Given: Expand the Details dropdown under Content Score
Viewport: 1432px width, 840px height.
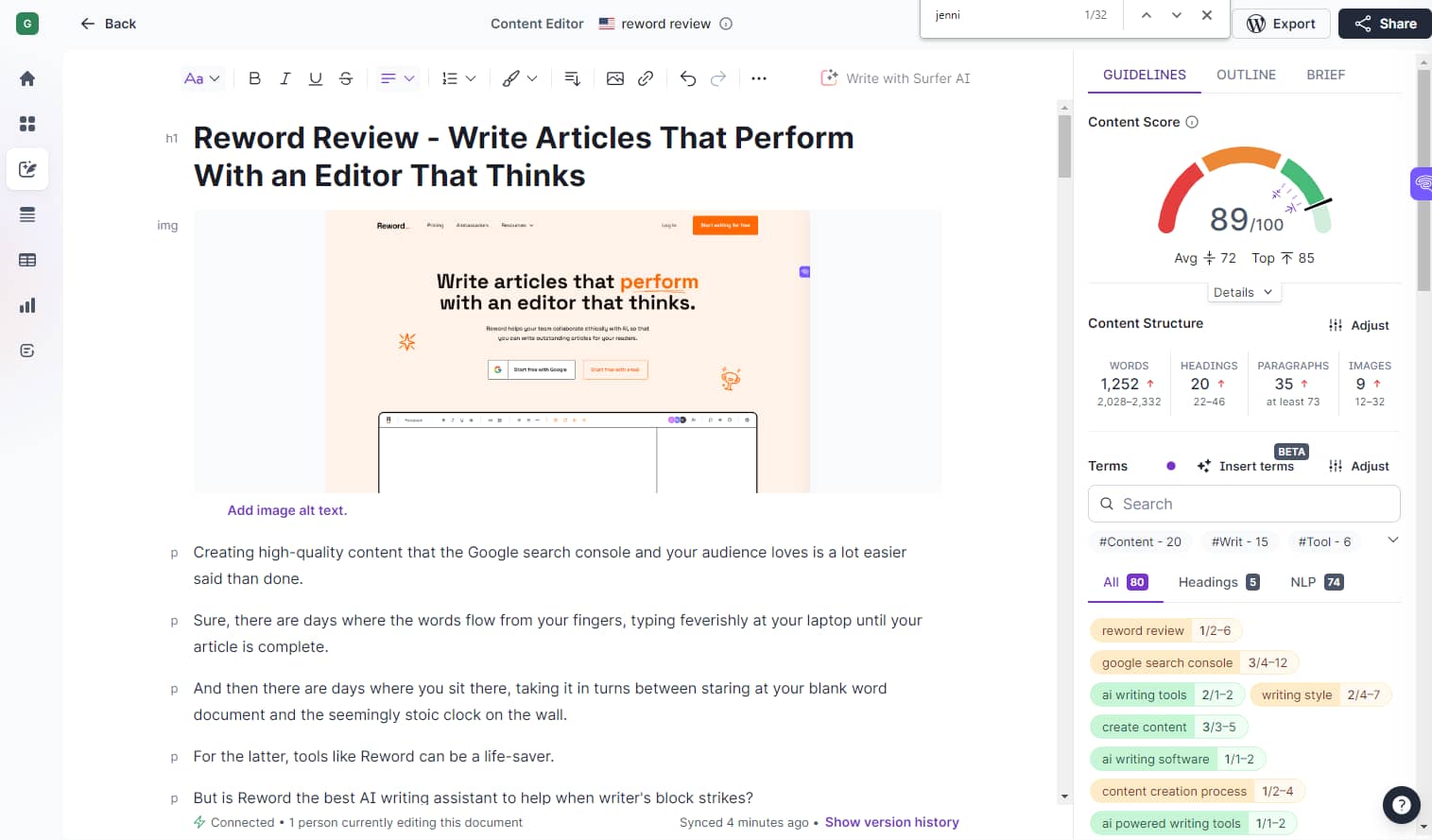Looking at the screenshot, I should [x=1243, y=291].
